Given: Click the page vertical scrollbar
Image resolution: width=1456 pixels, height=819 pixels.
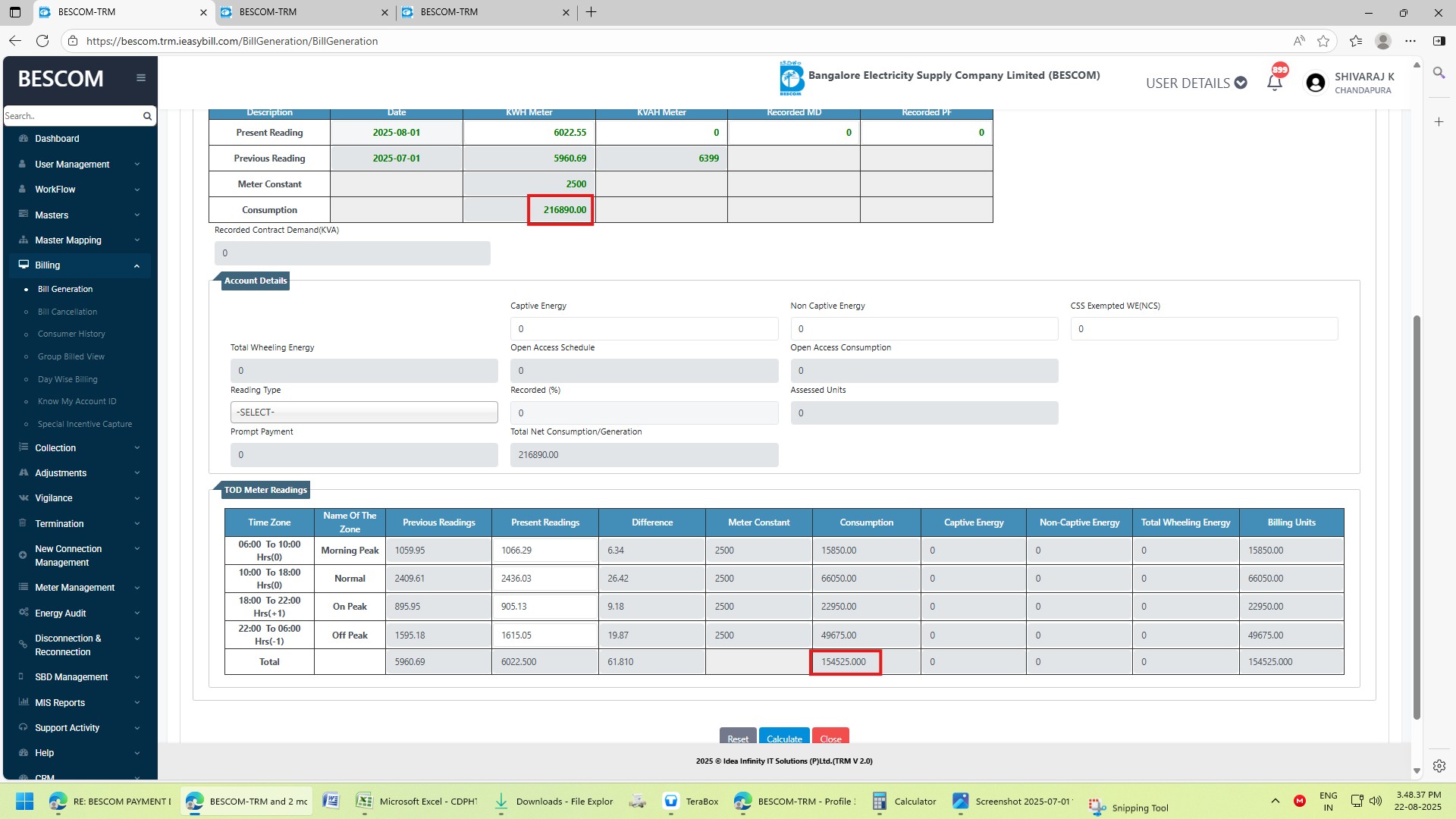Looking at the screenshot, I should (x=1416, y=516).
